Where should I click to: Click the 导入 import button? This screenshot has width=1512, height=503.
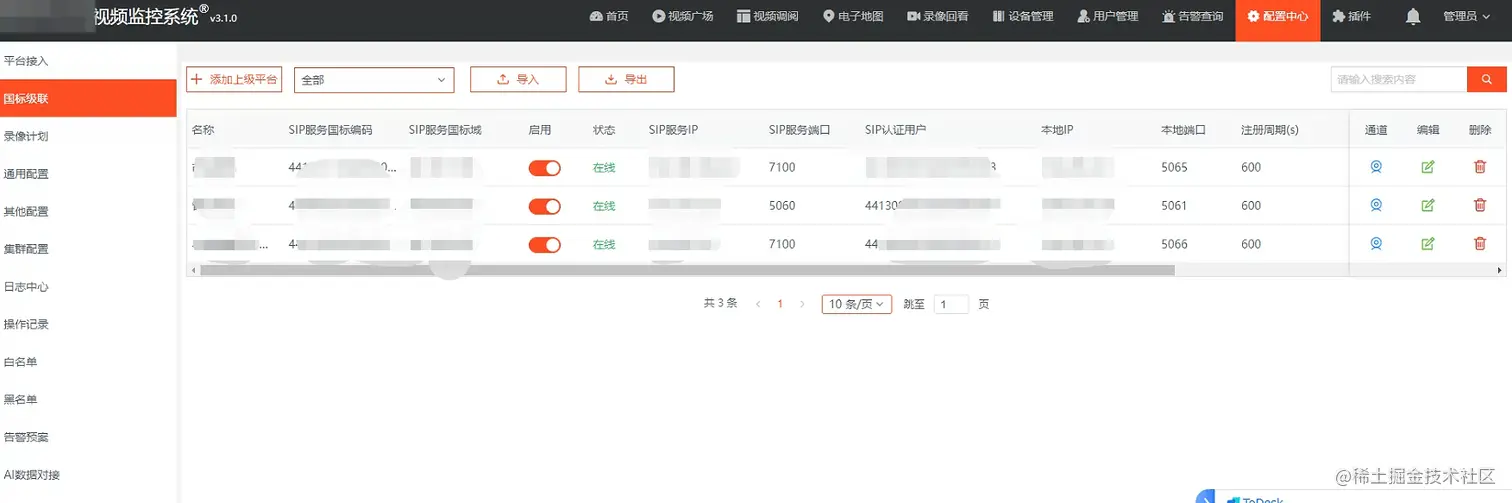point(518,80)
